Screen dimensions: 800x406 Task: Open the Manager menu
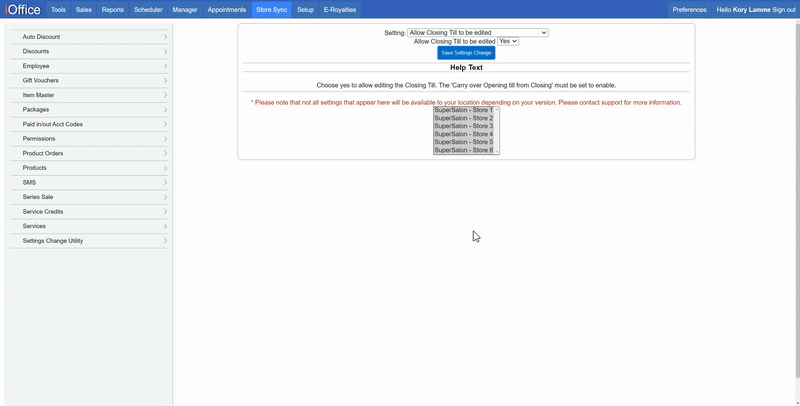(185, 10)
